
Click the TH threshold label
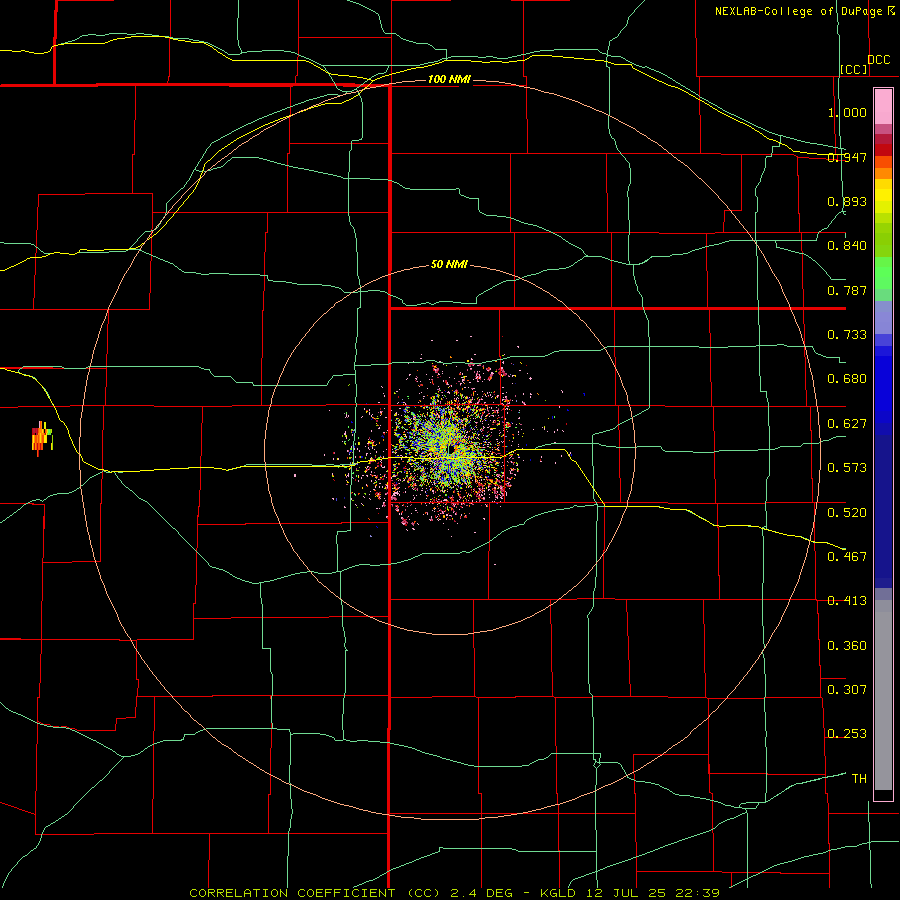tap(859, 779)
